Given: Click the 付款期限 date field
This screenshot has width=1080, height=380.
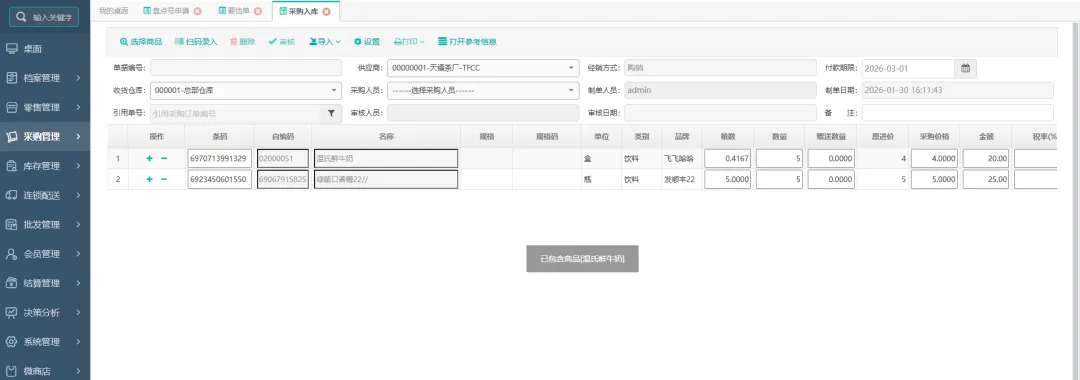Looking at the screenshot, I should (908, 68).
